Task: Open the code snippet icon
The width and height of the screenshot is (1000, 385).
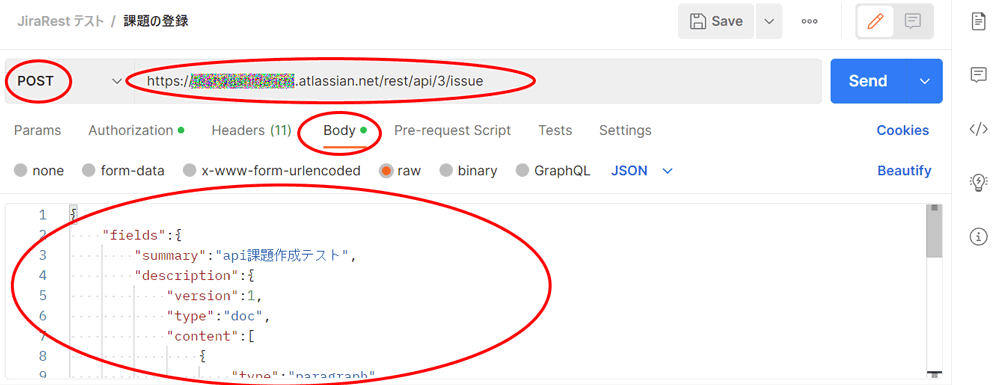Action: point(978,129)
